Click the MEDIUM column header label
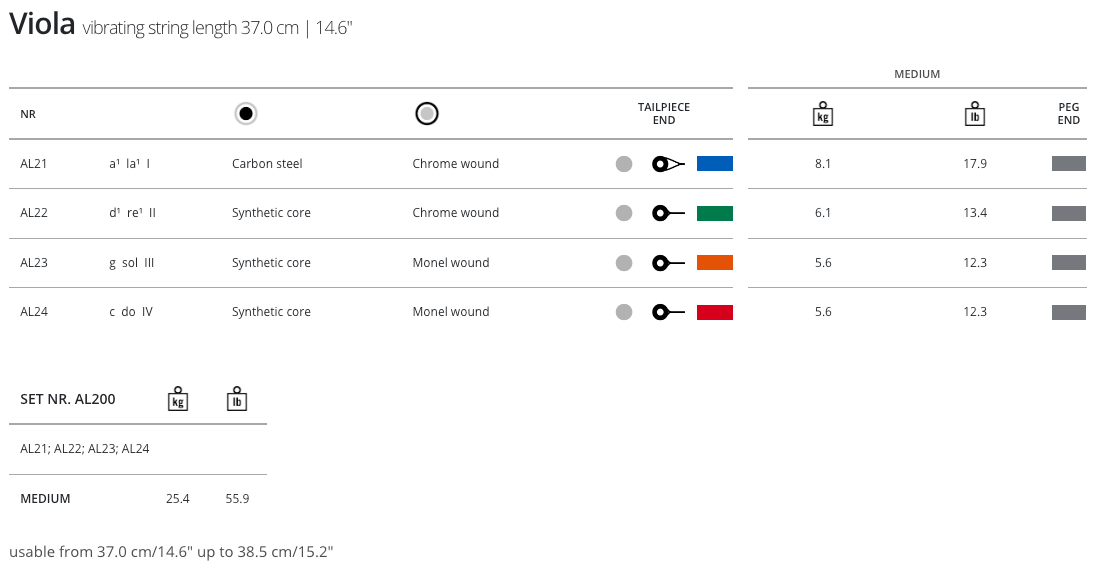This screenshot has width=1096, height=580. pos(916,75)
